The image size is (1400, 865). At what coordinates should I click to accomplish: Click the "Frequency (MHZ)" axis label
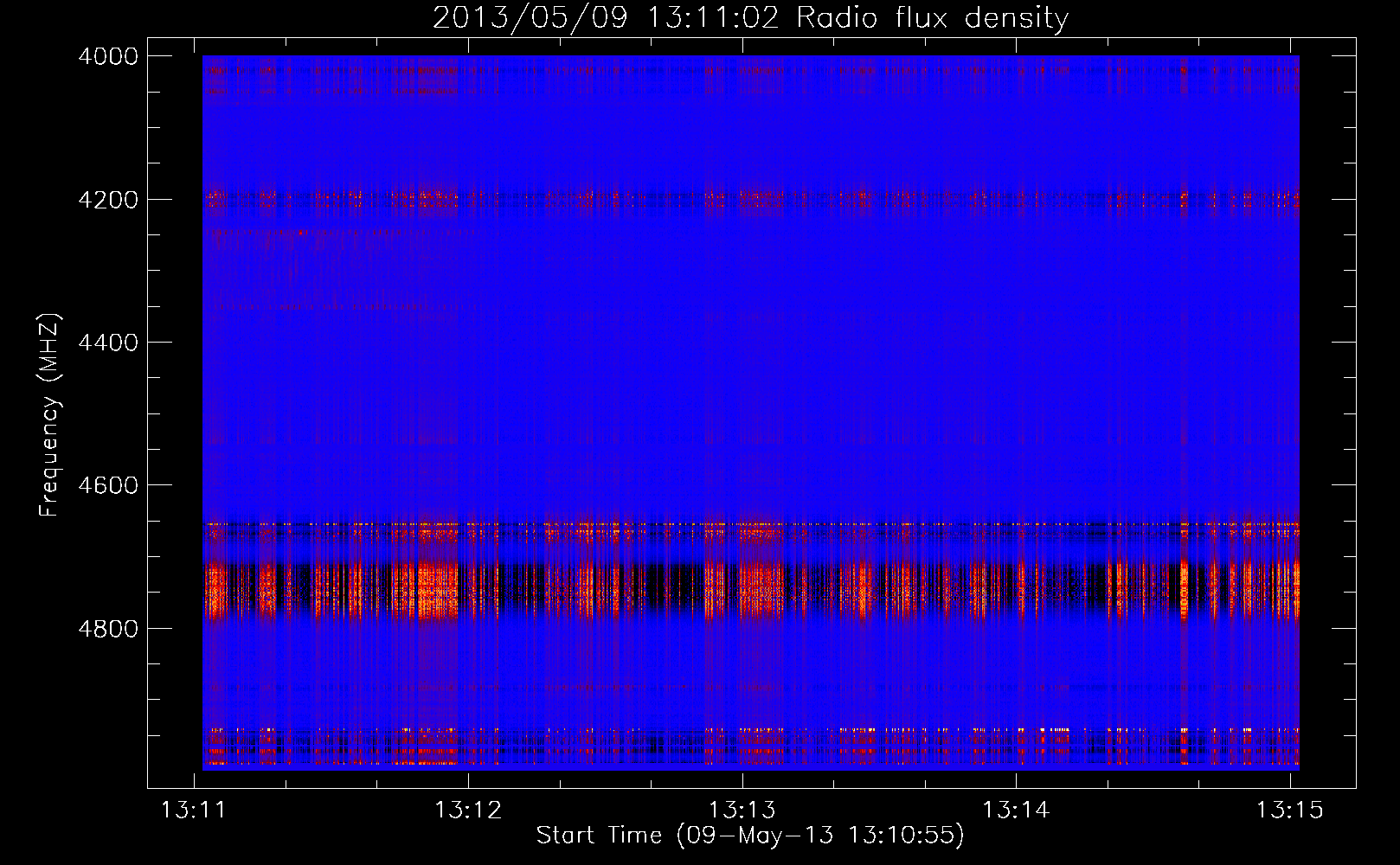pyautogui.click(x=50, y=415)
